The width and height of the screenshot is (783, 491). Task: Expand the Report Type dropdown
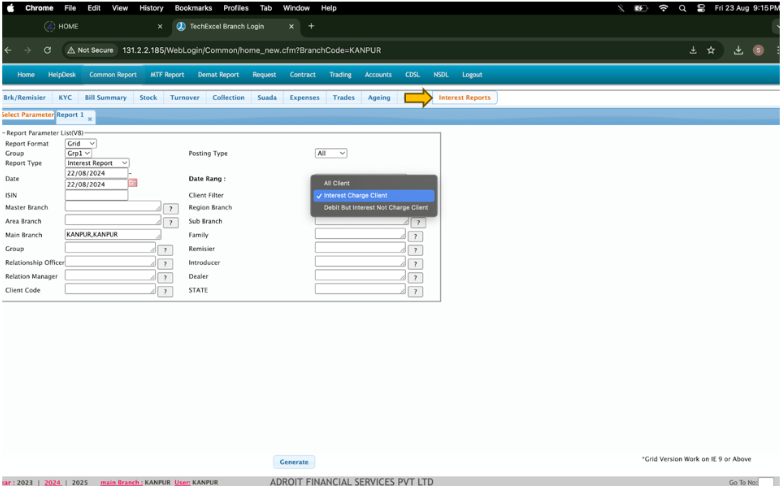97,162
